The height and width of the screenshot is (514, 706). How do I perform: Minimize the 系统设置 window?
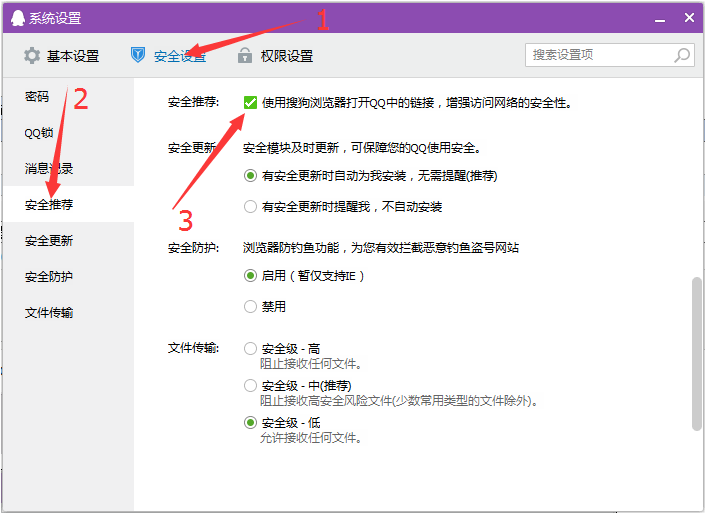(660, 19)
